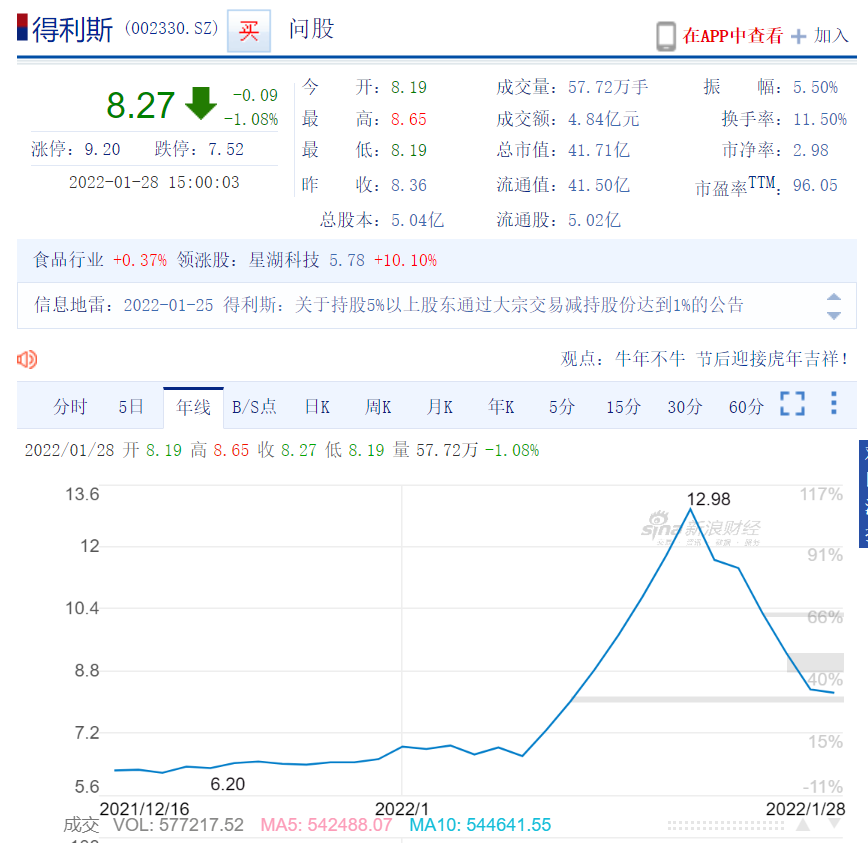Image resolution: width=868 pixels, height=843 pixels.
Task: Switch to the 15分 chart tab
Action: (623, 407)
